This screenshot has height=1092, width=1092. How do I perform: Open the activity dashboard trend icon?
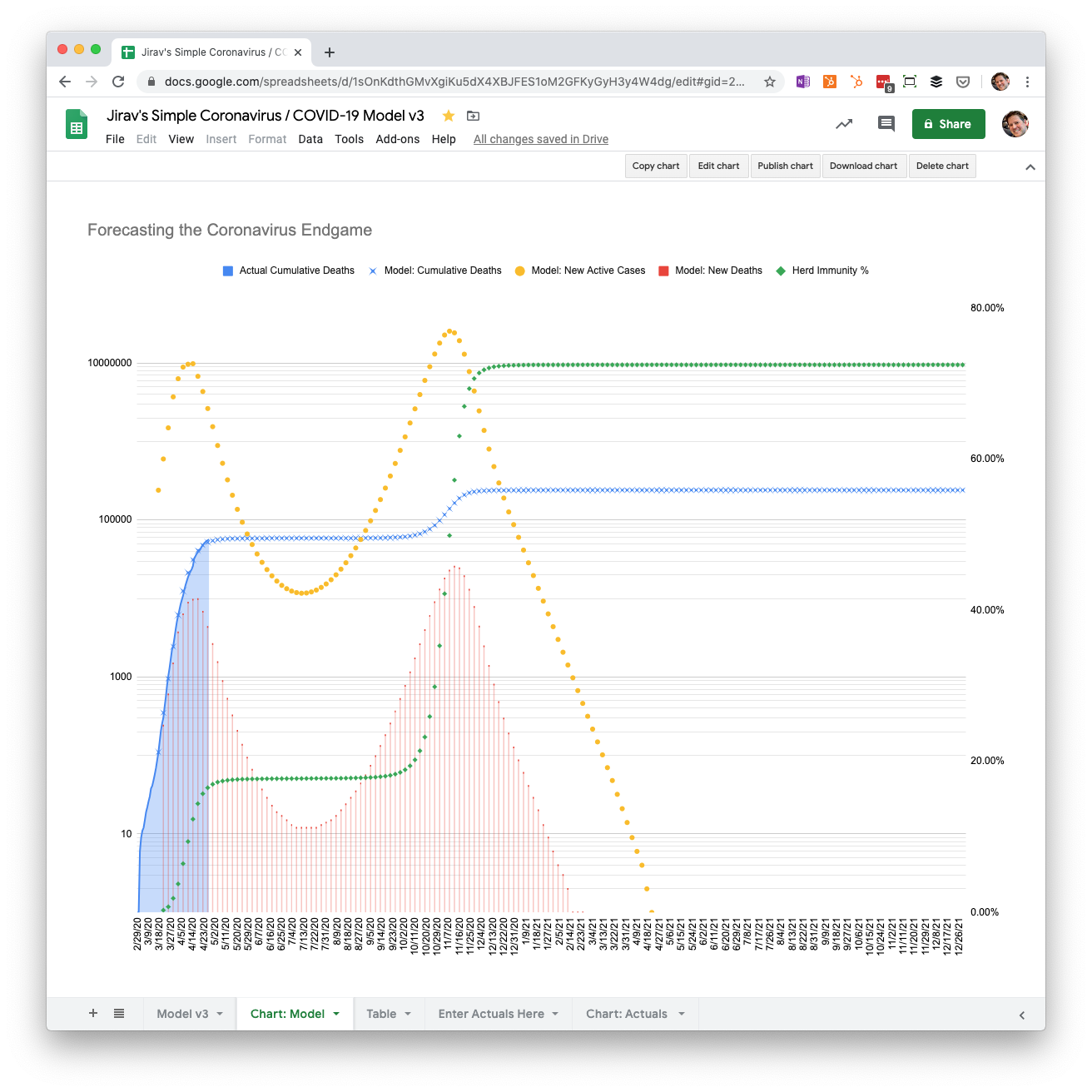pos(844,124)
